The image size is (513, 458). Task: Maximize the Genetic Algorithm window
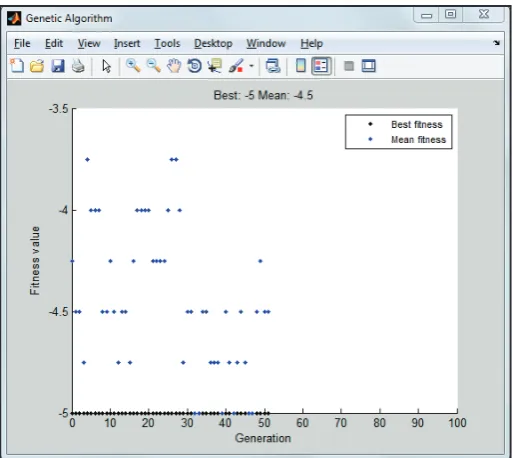point(450,15)
